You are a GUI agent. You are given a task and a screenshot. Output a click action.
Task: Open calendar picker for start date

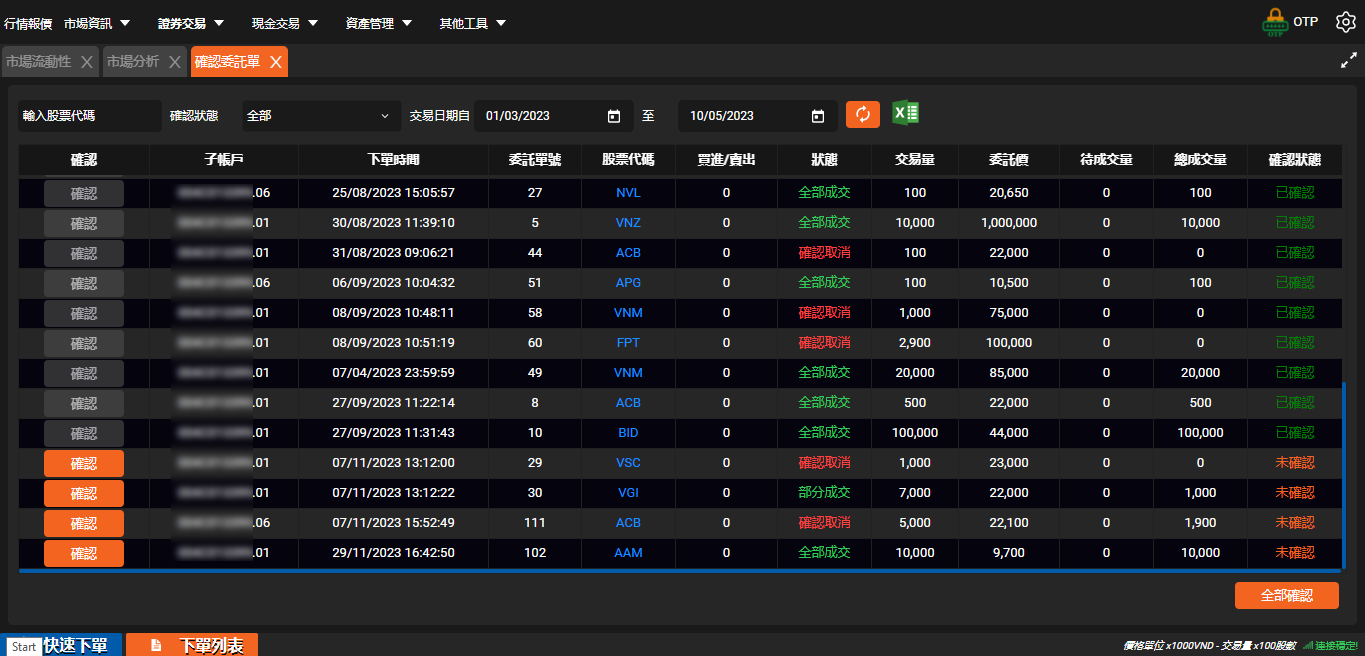(x=614, y=116)
